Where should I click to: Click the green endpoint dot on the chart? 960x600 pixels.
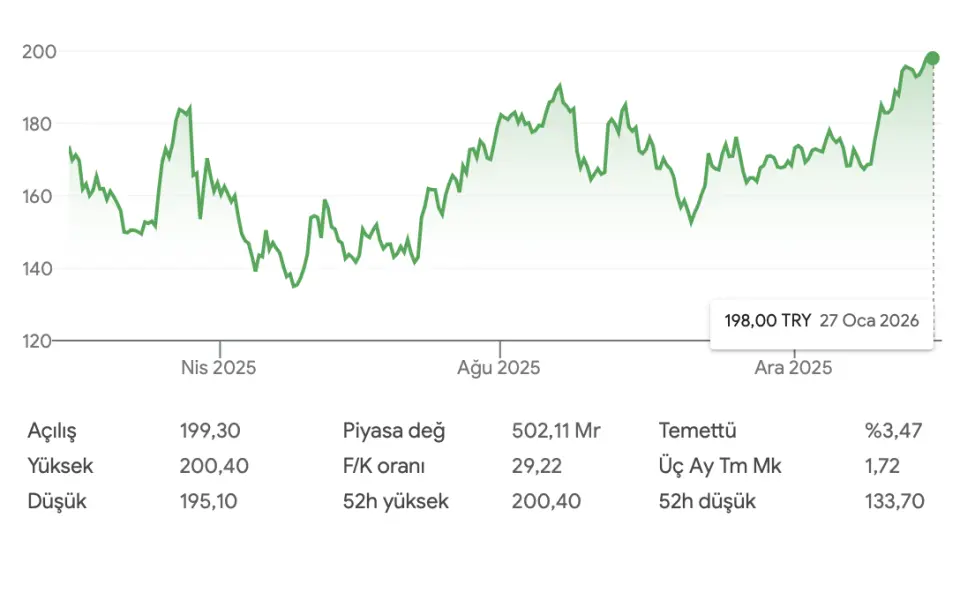(932, 58)
